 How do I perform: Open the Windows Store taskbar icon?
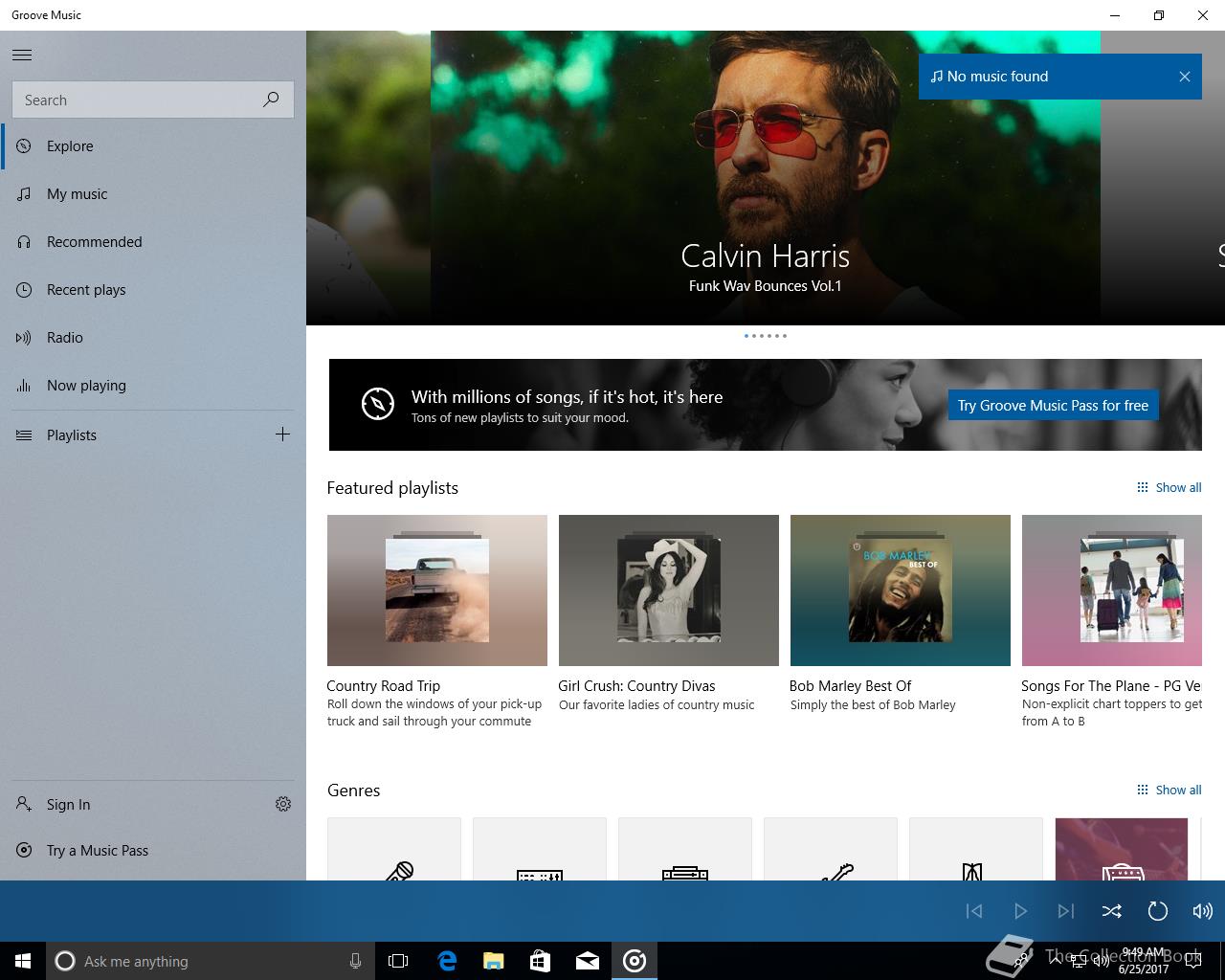[x=541, y=961]
